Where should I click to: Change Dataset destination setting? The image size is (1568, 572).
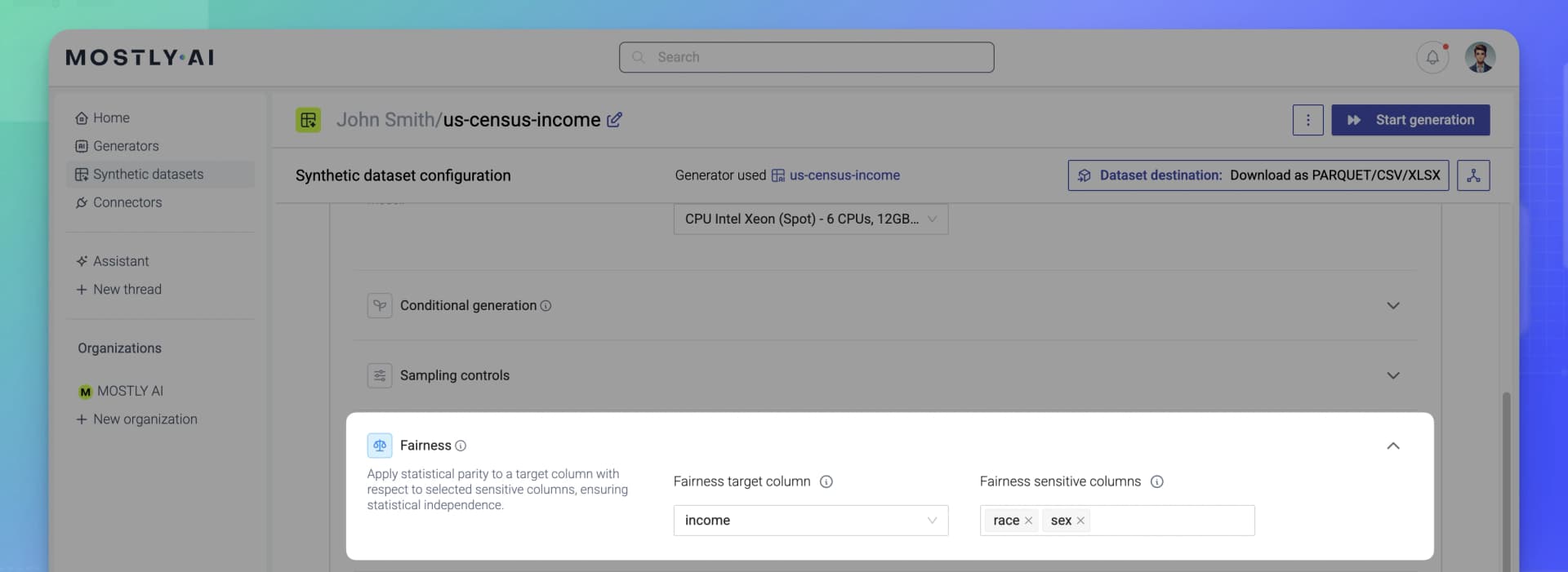[x=1258, y=175]
